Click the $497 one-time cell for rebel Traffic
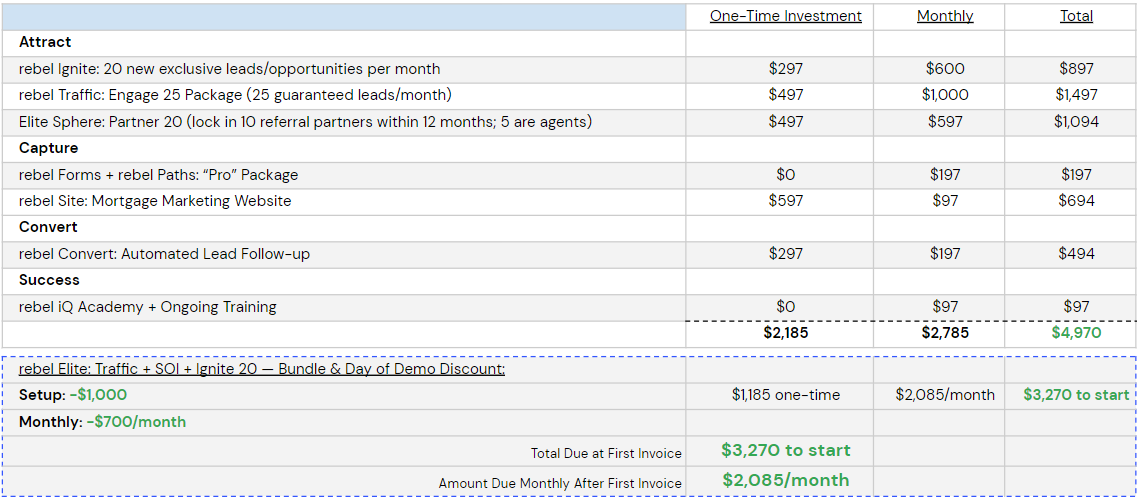 pos(785,95)
